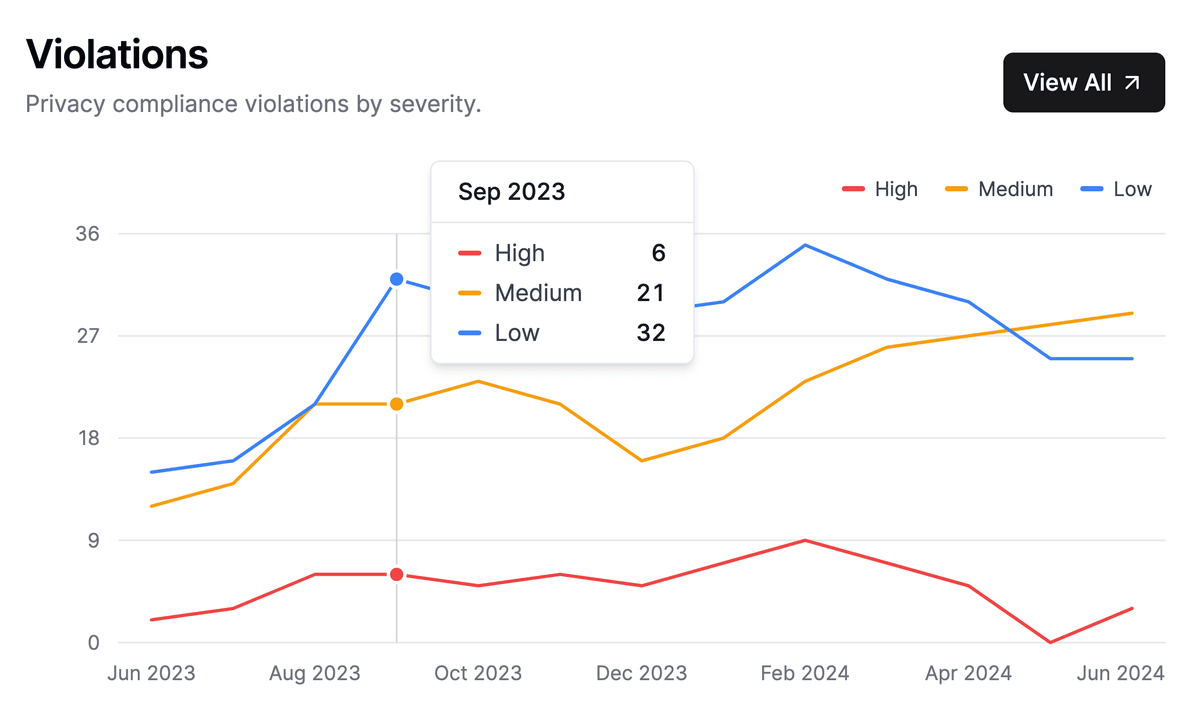Viewport: 1200px width, 719px height.
Task: Click the arrow icon in View All
Action: 1132,83
